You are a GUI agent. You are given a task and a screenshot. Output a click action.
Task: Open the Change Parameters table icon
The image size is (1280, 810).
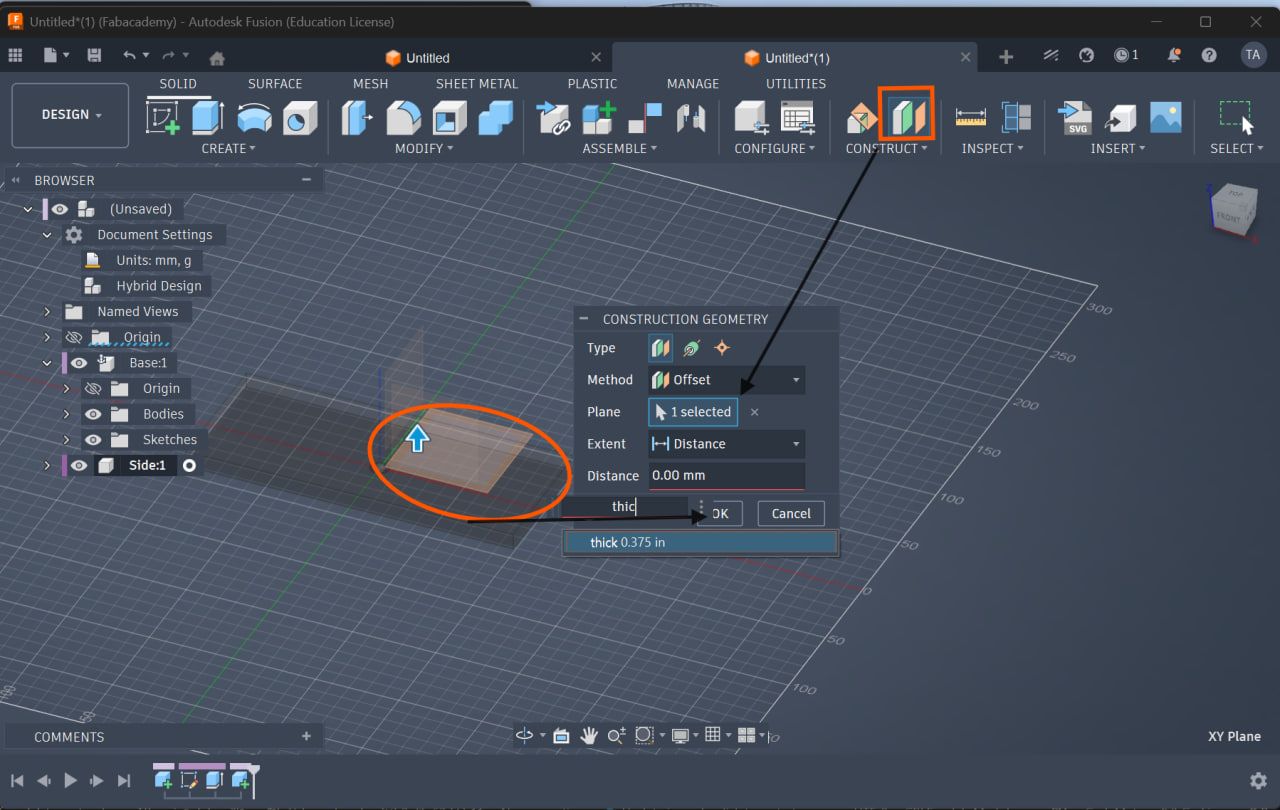797,118
